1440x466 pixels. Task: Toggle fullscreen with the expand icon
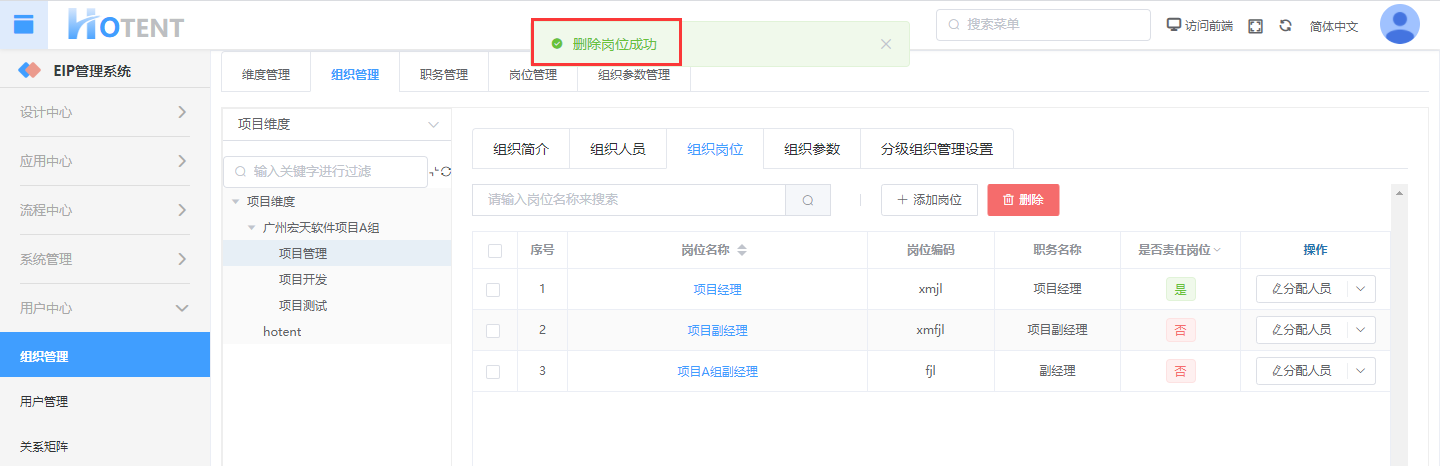click(1255, 25)
